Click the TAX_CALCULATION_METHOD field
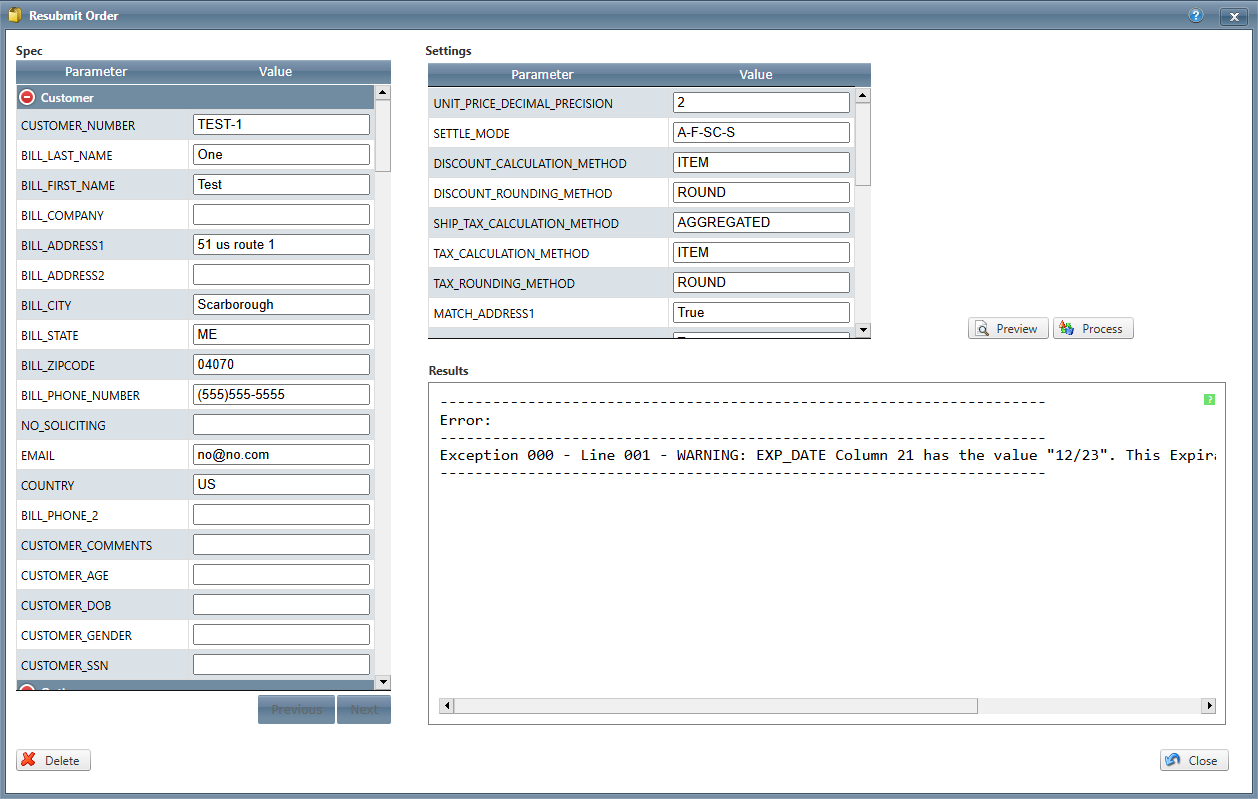This screenshot has width=1258, height=799. pyautogui.click(x=761, y=252)
